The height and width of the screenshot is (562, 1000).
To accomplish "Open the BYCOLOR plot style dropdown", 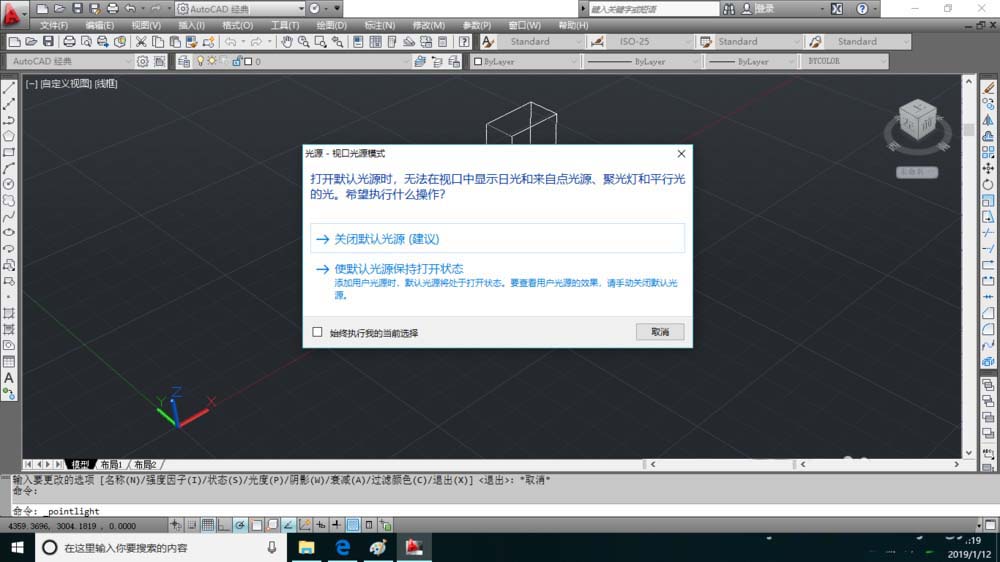I will click(x=845, y=61).
